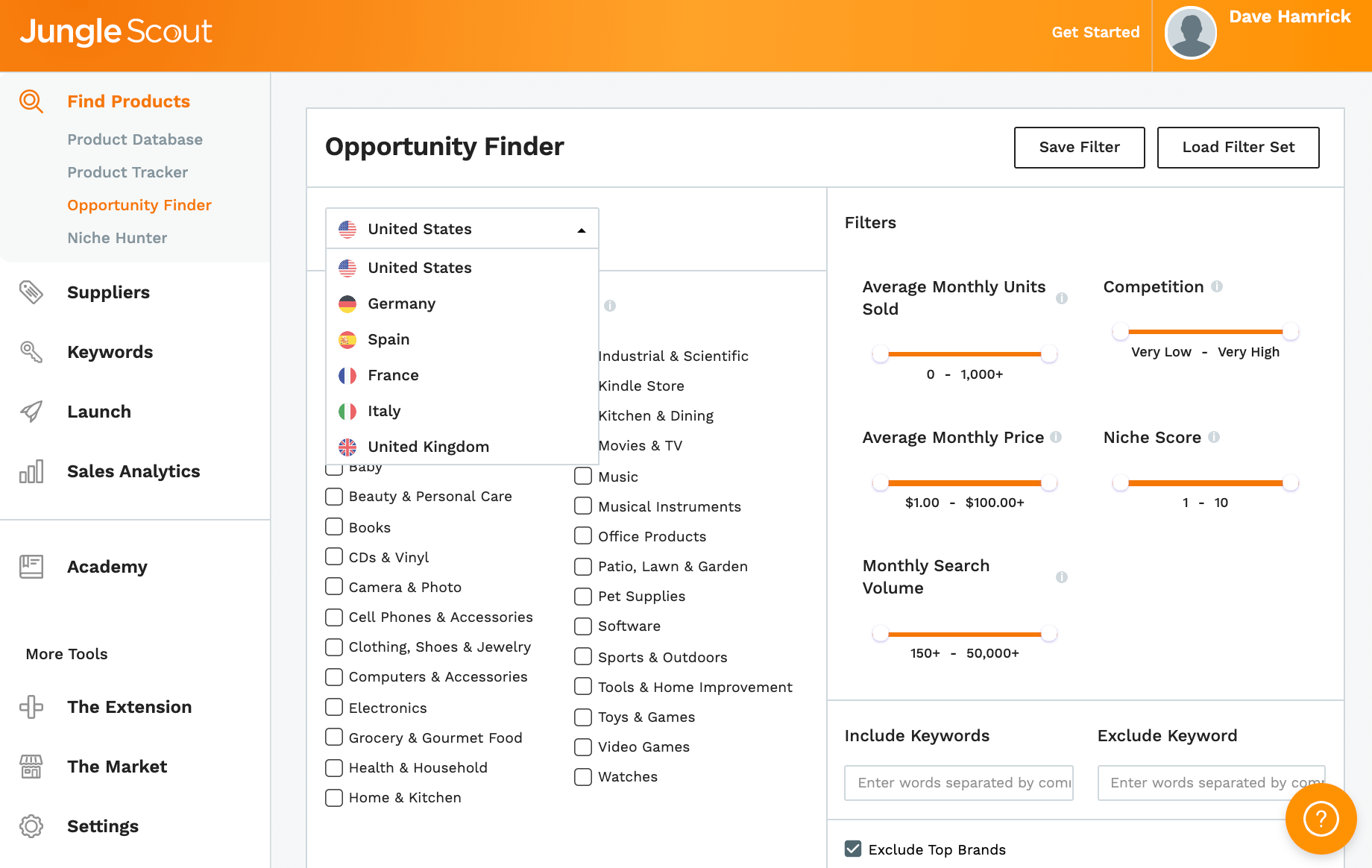1372x868 pixels.
Task: Open the help question mark bubble
Action: pos(1320,819)
